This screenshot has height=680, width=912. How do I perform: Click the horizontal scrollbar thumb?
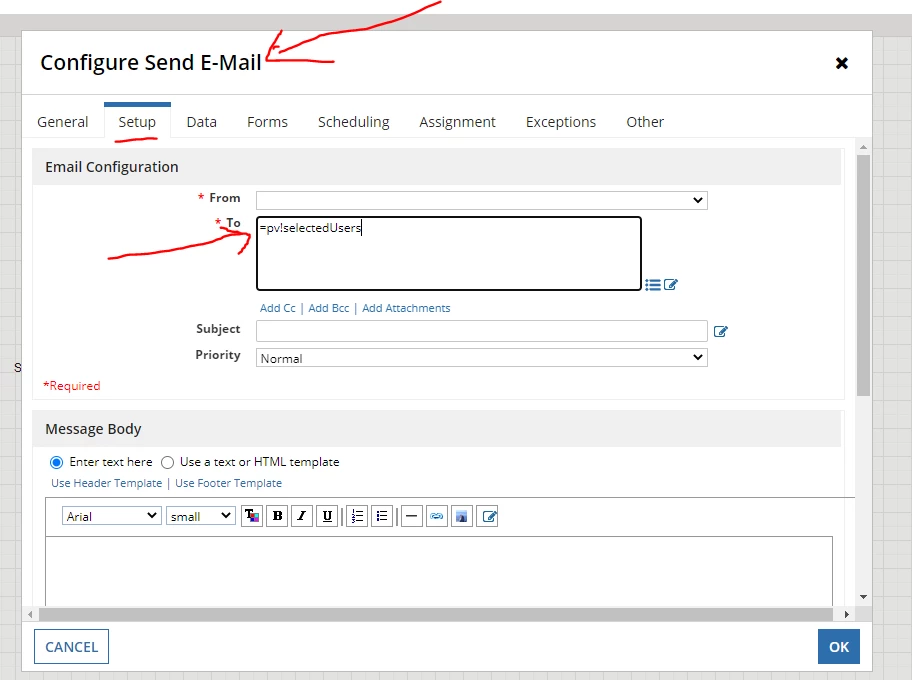coord(436,614)
